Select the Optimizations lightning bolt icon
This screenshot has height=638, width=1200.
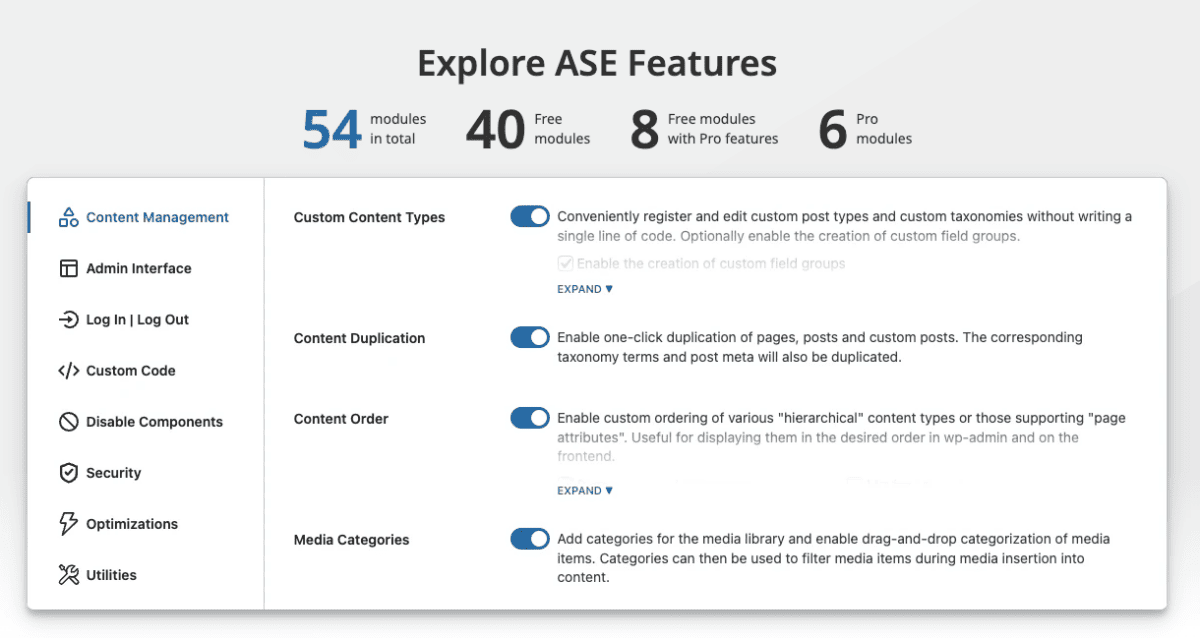coord(68,523)
